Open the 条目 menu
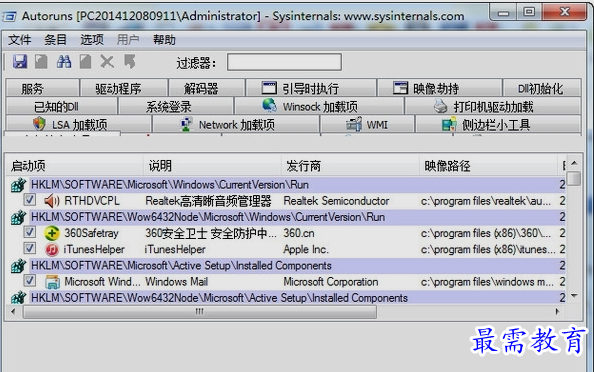The height and width of the screenshot is (372, 594). pyautogui.click(x=55, y=40)
